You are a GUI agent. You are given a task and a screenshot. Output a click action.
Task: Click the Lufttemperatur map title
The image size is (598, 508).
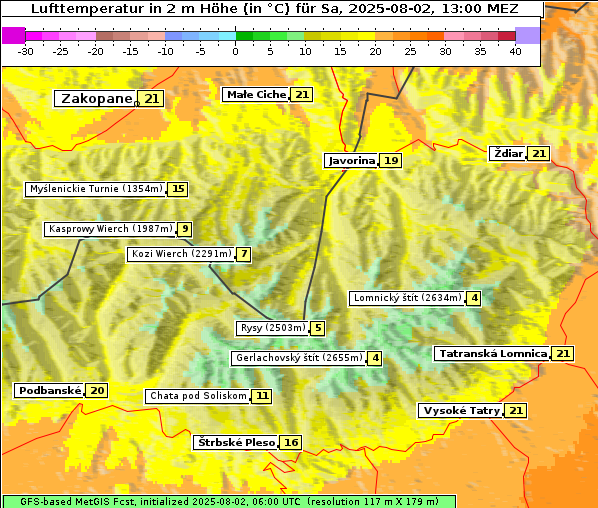click(275, 8)
